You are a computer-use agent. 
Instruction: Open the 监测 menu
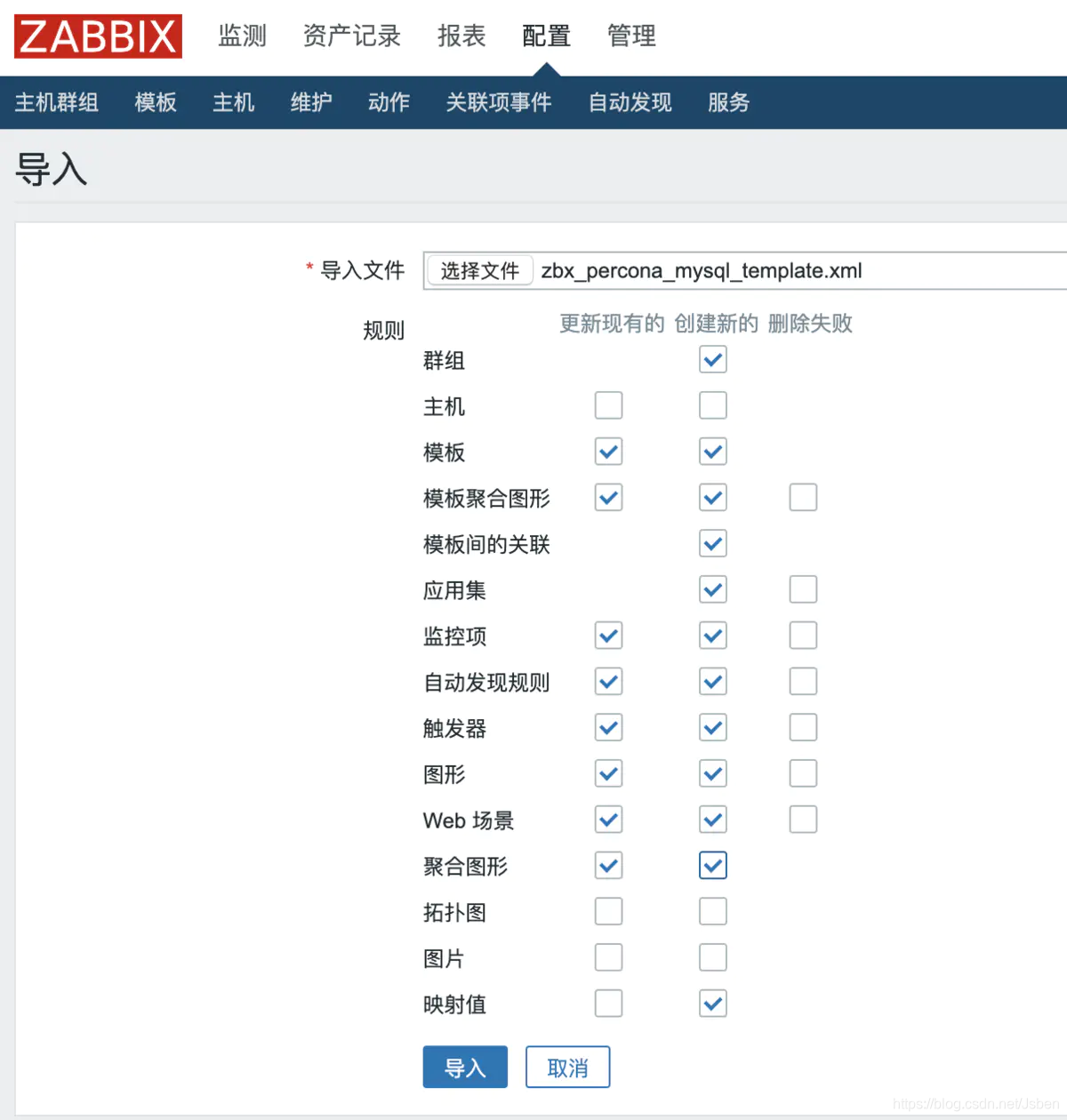(241, 36)
